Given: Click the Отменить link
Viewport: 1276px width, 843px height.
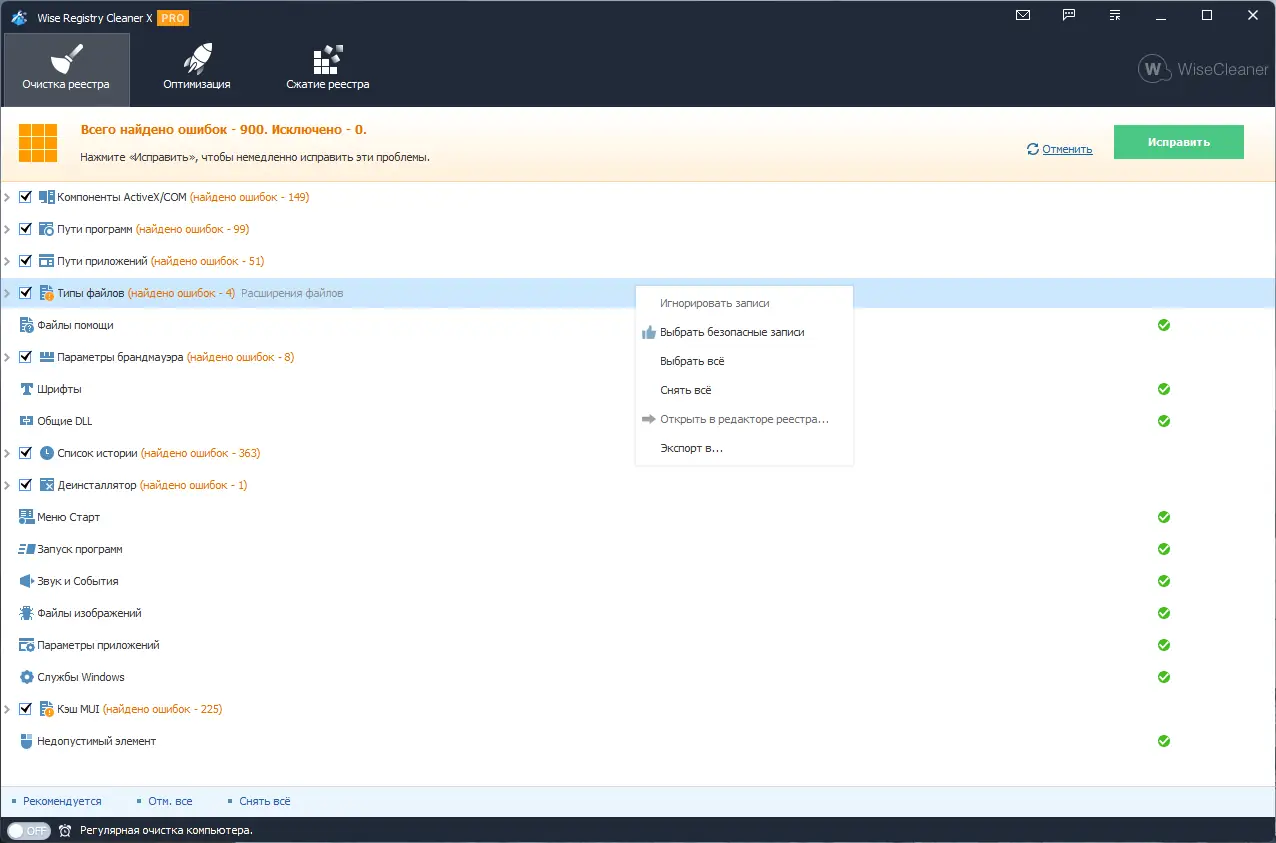Looking at the screenshot, I should pos(1067,149).
